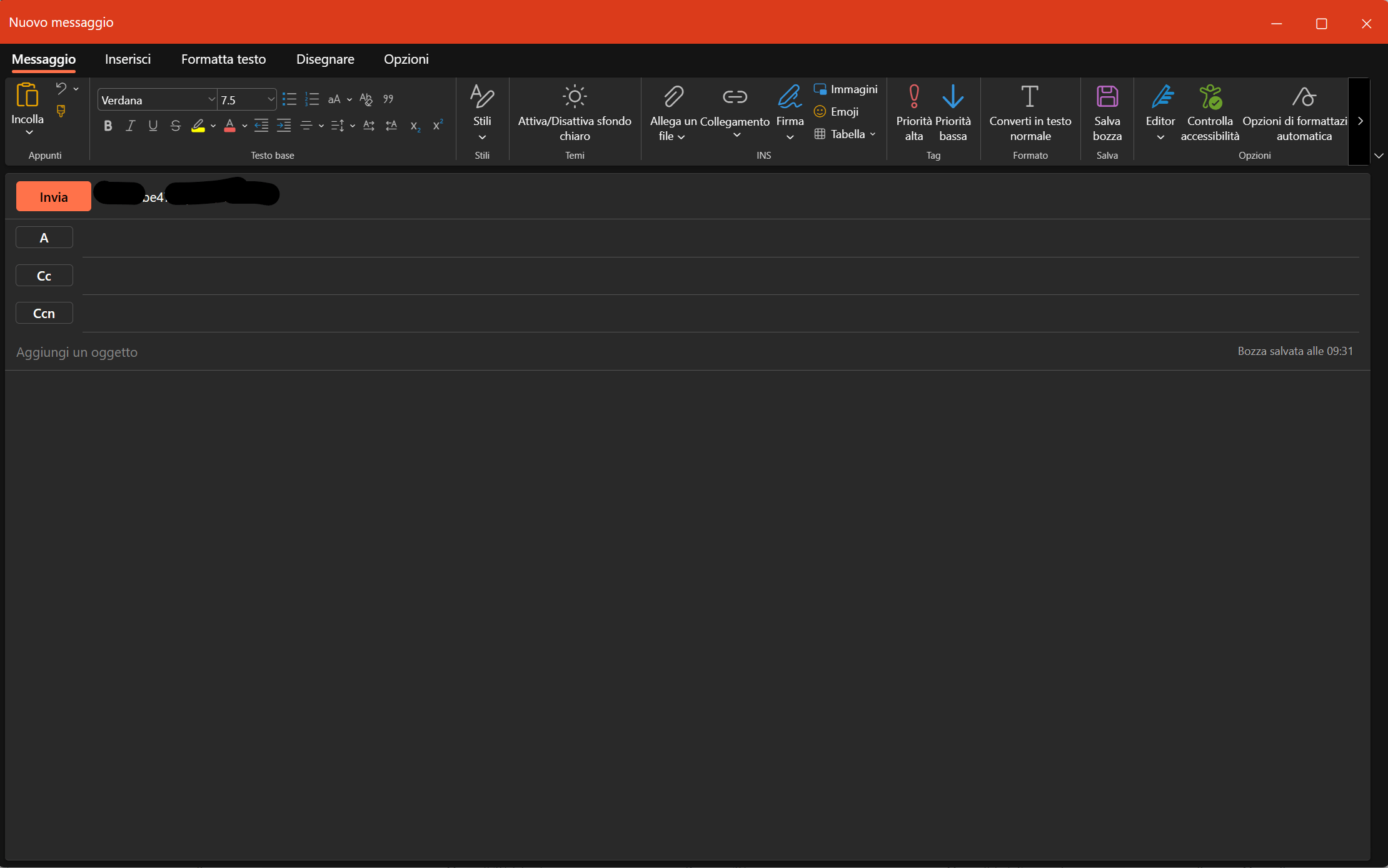Click Converti in testo normale
The height and width of the screenshot is (868, 1388).
click(1030, 113)
